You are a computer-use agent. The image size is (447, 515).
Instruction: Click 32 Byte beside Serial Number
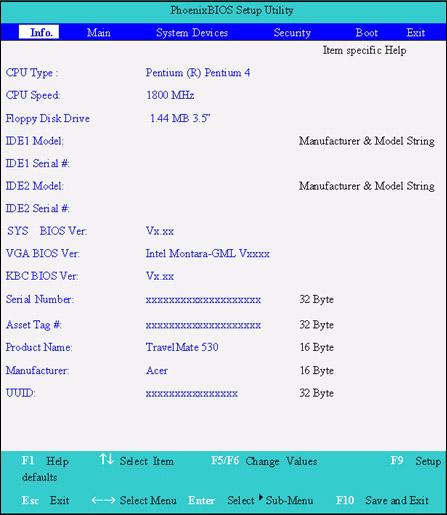click(x=316, y=299)
